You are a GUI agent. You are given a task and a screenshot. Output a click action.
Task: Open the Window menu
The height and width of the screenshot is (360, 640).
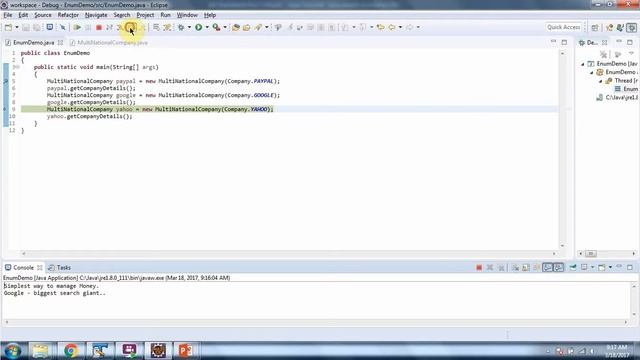tap(187, 15)
